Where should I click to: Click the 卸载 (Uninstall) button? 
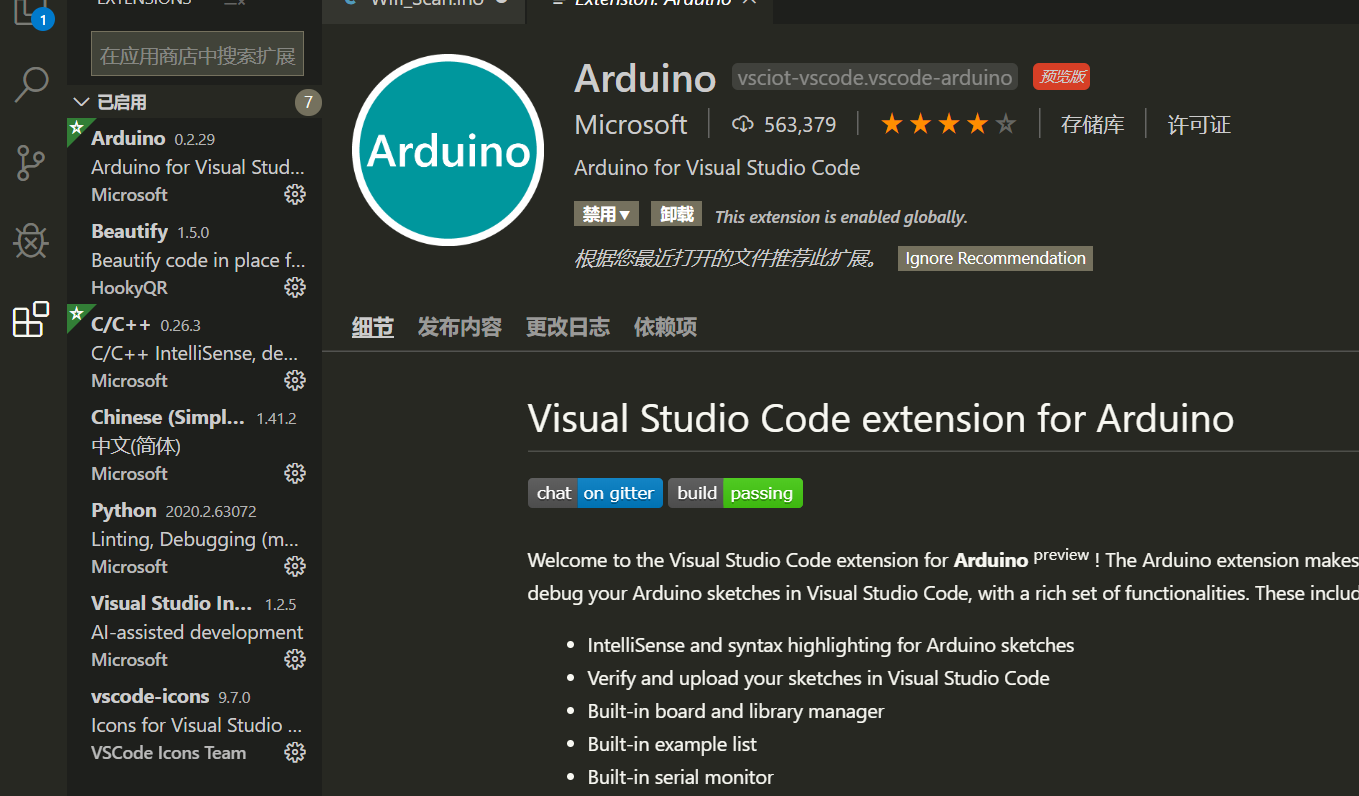point(676,213)
